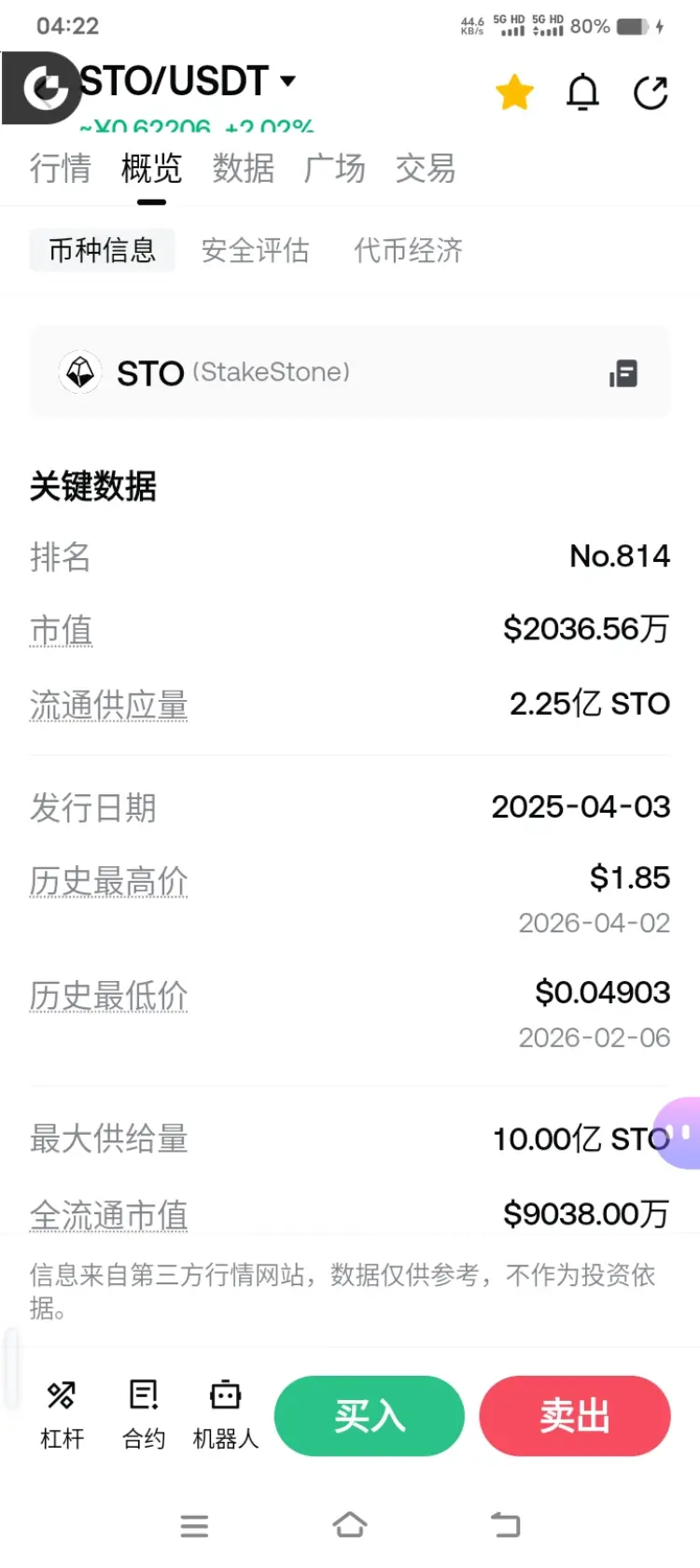This screenshot has width=700, height=1568.
Task: Expand the STO/USDT pair dropdown arrow
Action: coord(288,81)
